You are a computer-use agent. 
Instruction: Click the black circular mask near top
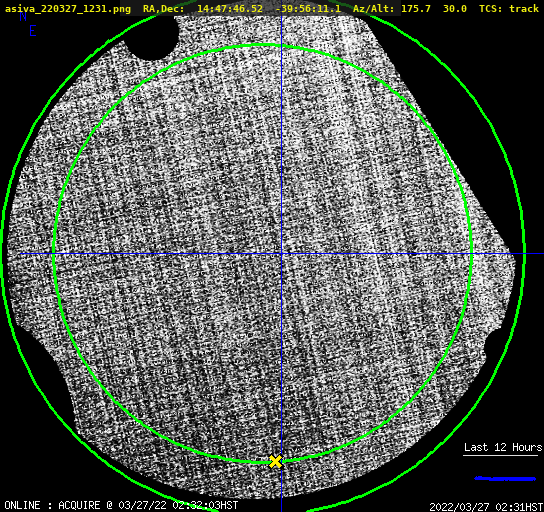pos(152,38)
